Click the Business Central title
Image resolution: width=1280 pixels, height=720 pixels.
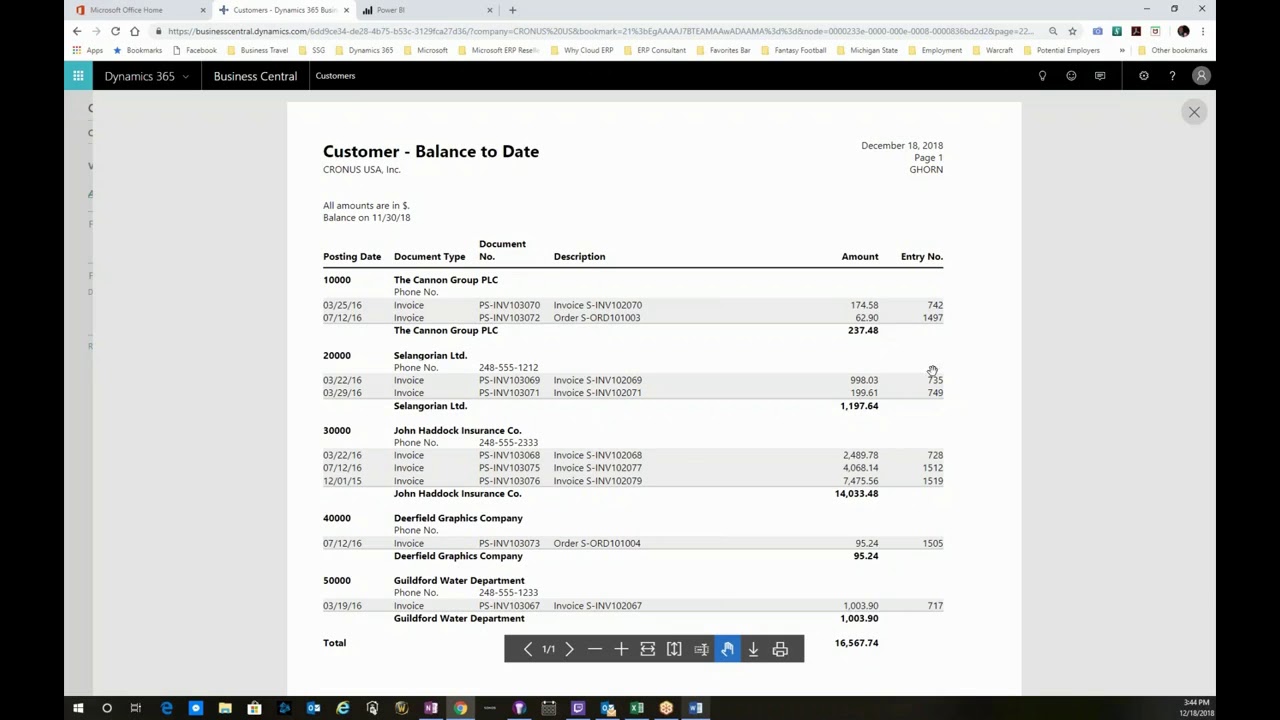point(255,76)
